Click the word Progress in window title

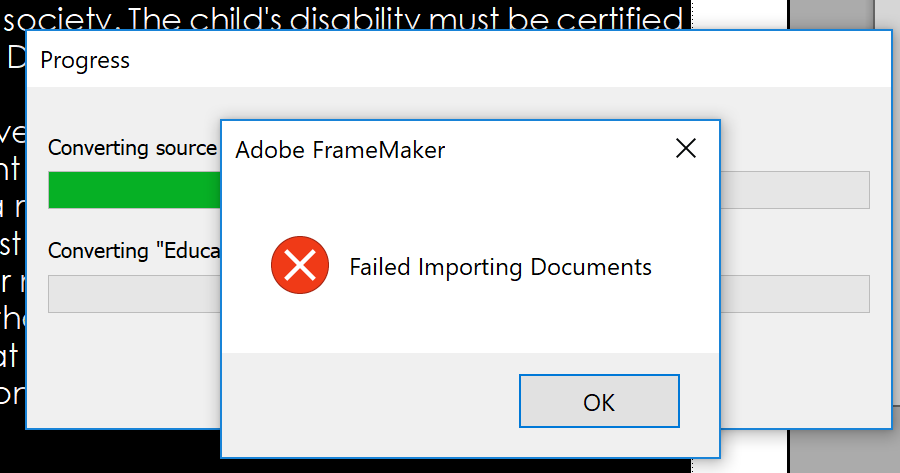click(85, 60)
